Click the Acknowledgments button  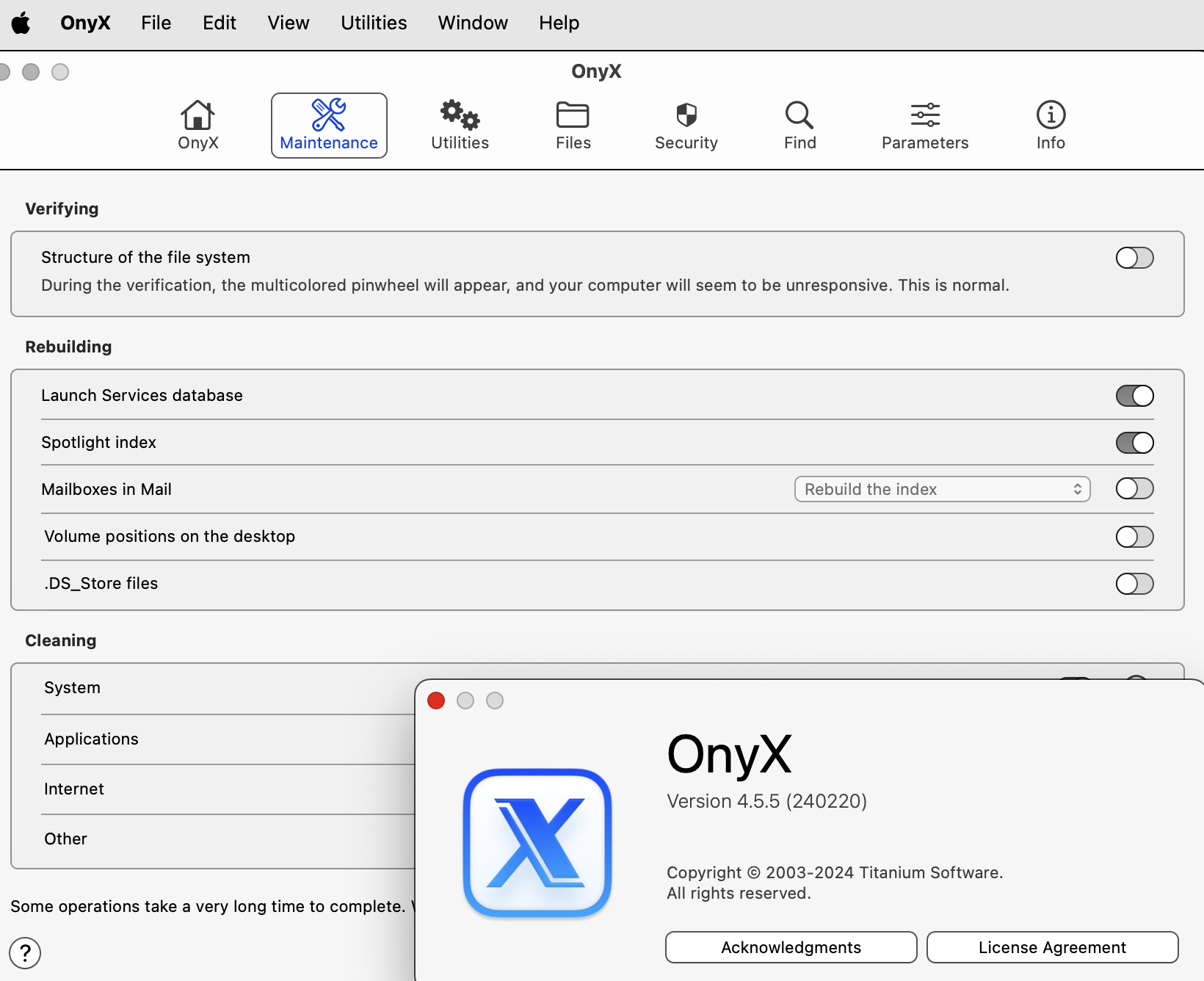[791, 947]
